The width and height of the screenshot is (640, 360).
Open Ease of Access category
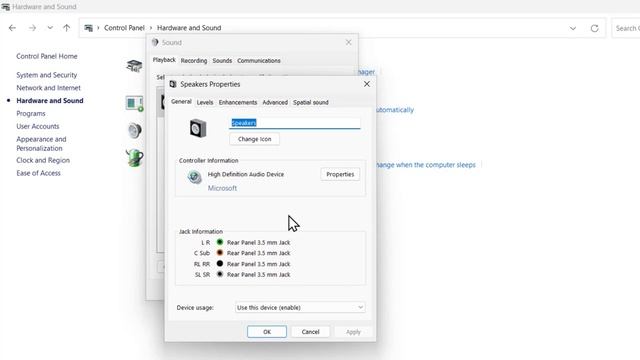[38, 173]
